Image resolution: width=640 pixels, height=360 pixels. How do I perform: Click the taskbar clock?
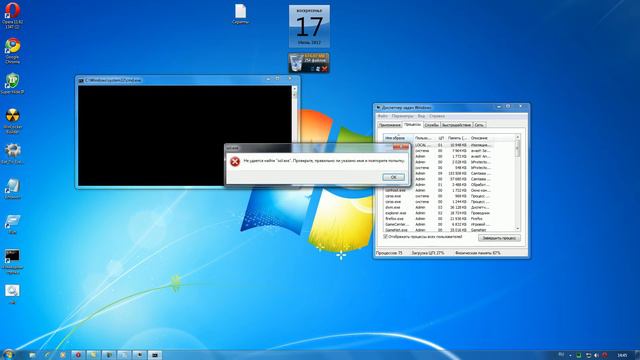[622, 356]
